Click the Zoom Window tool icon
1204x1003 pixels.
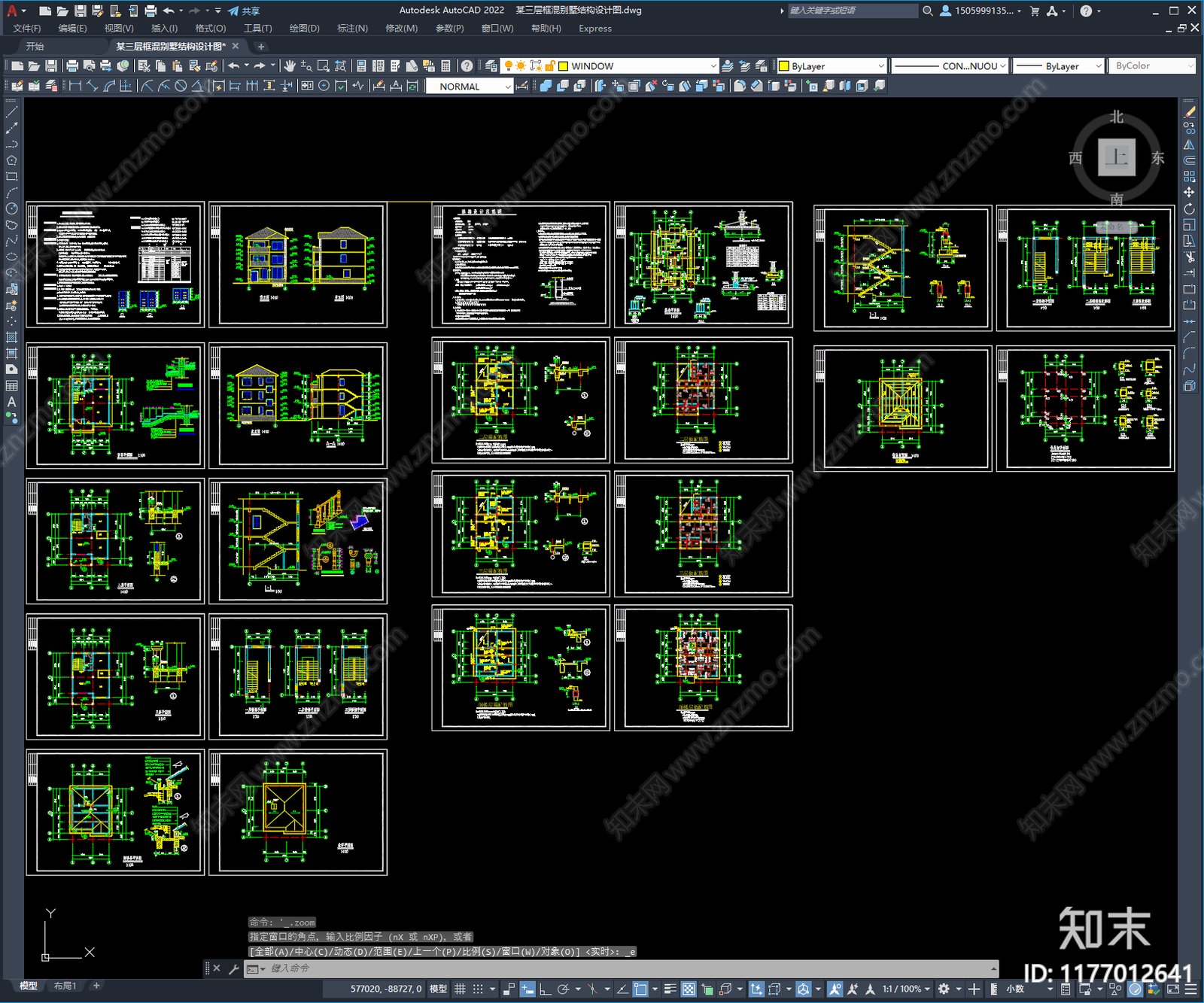(x=324, y=66)
